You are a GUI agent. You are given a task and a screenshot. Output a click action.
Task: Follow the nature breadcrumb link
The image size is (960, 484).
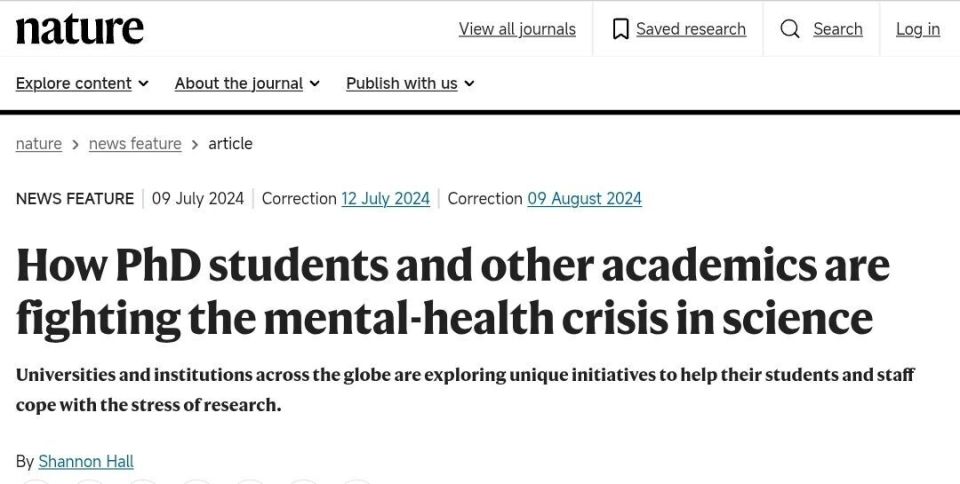(x=39, y=144)
